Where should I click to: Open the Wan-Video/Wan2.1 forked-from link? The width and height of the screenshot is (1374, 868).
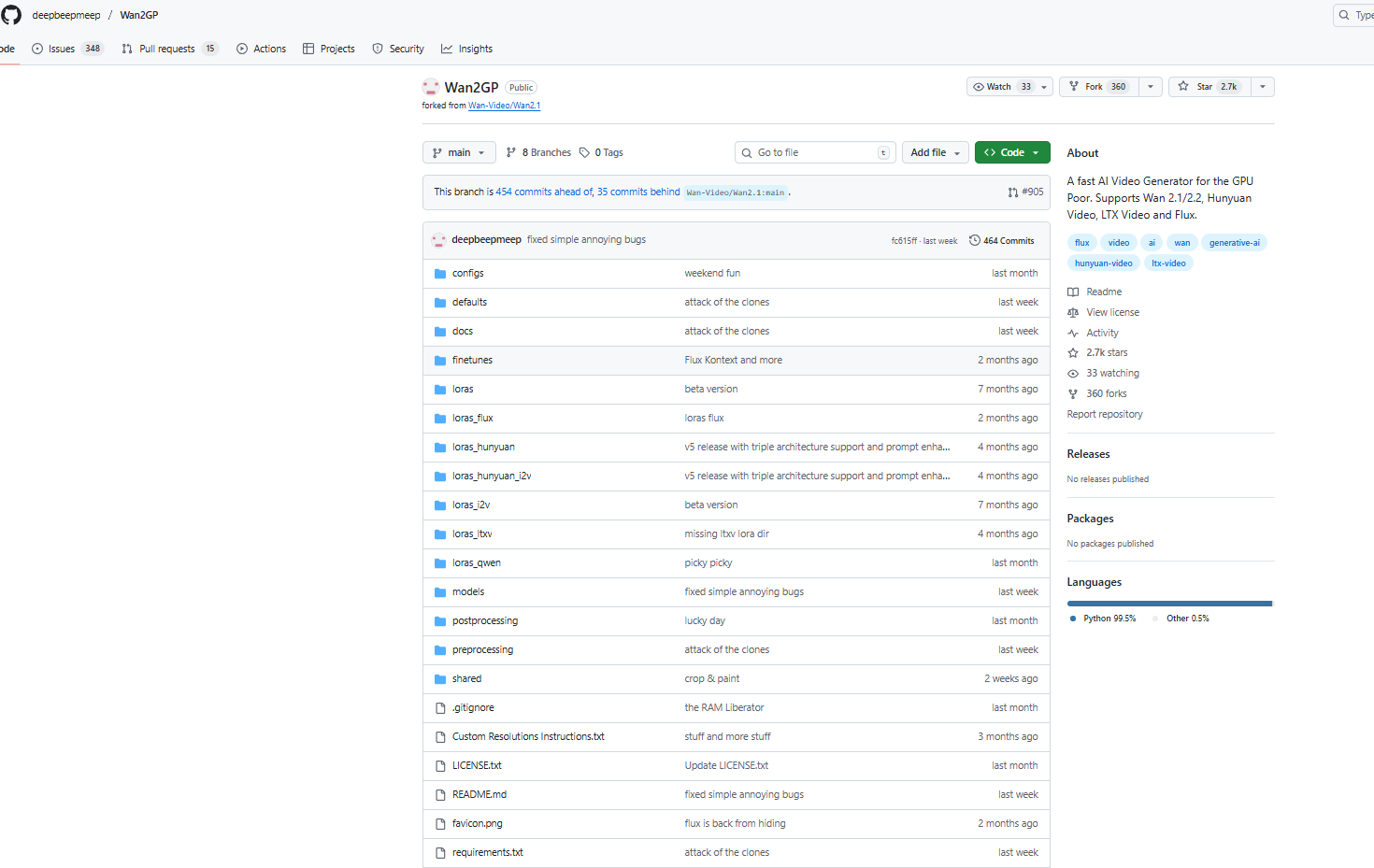click(504, 106)
